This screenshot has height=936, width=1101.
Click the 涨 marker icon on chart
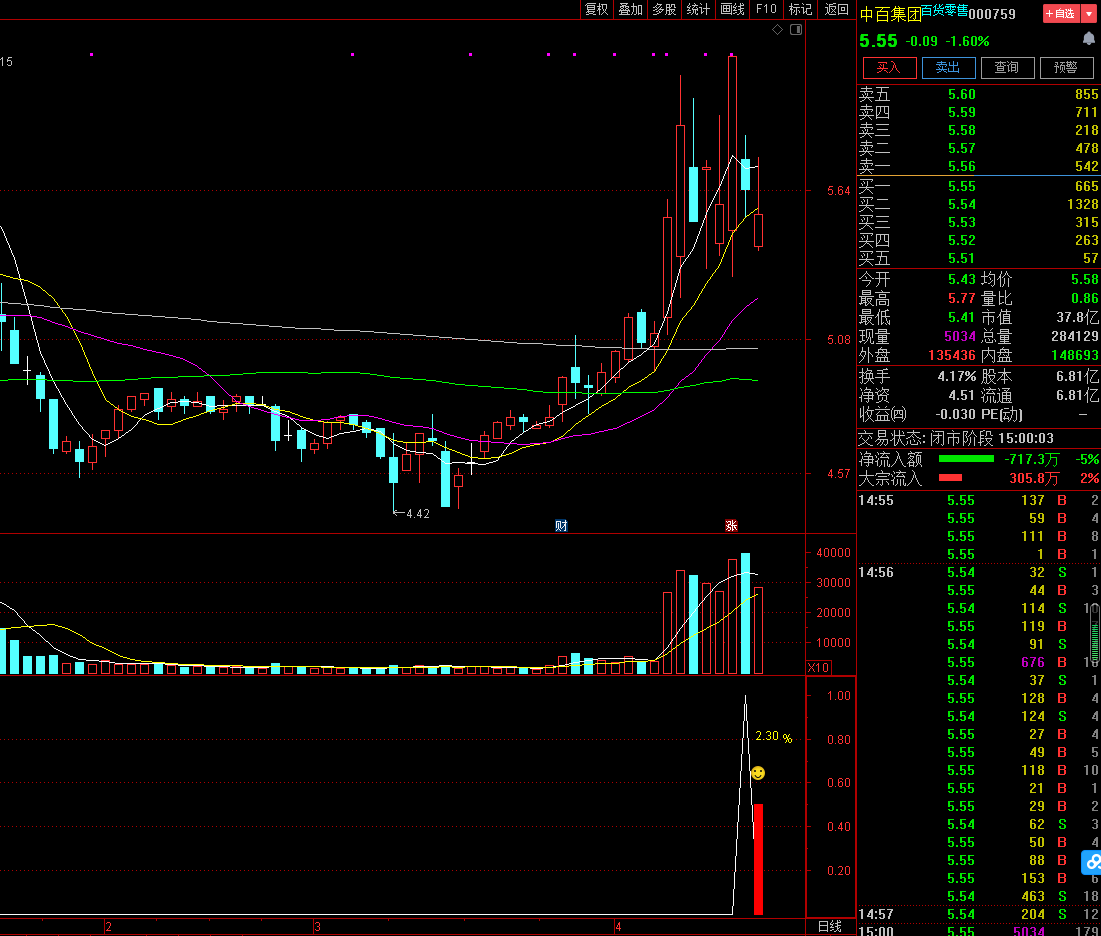click(x=731, y=525)
